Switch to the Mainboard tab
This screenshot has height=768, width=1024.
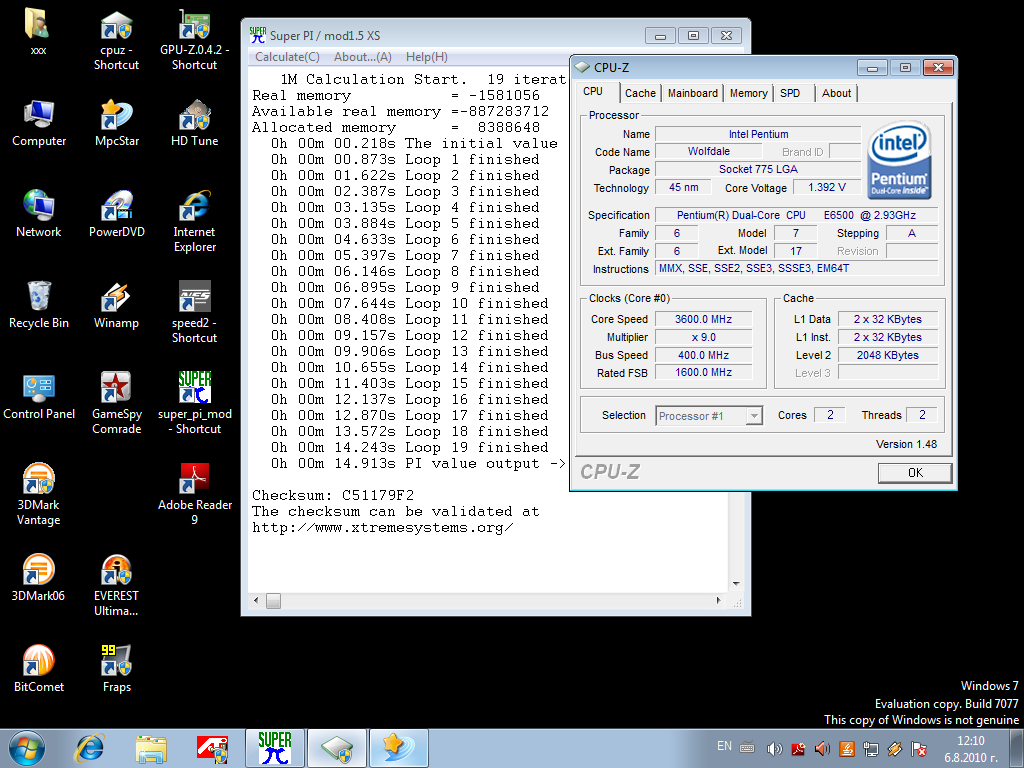(x=693, y=93)
